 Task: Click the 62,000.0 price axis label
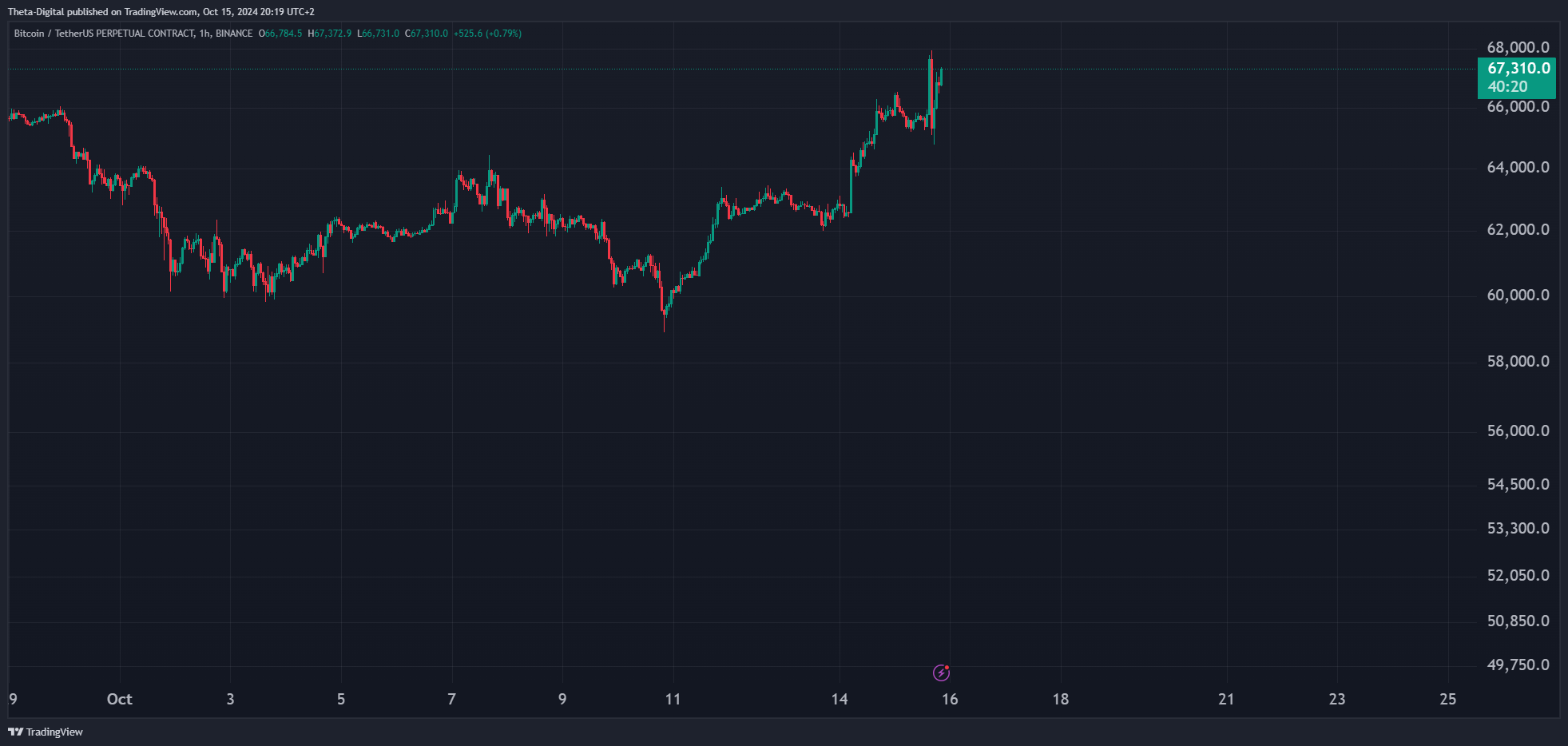[x=1518, y=229]
